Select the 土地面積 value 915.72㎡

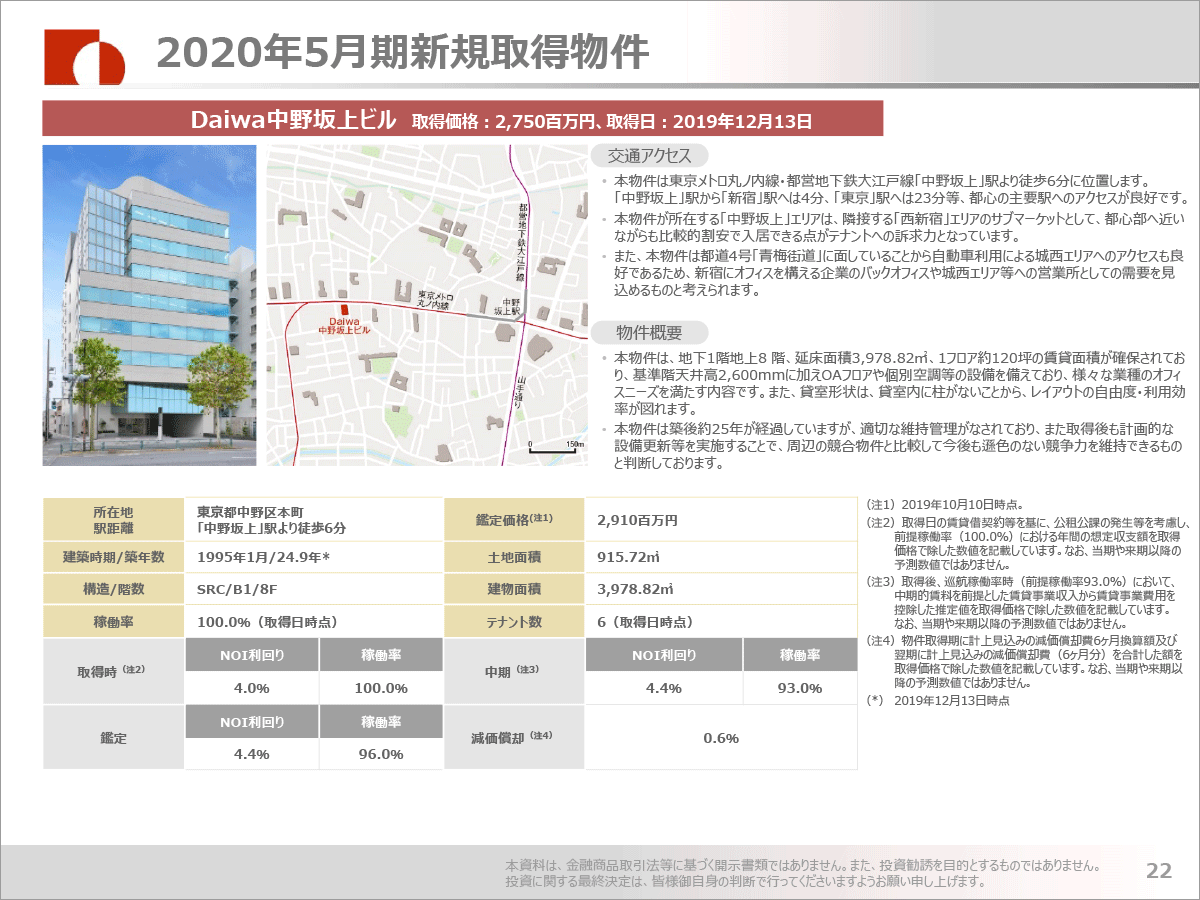click(x=625, y=556)
